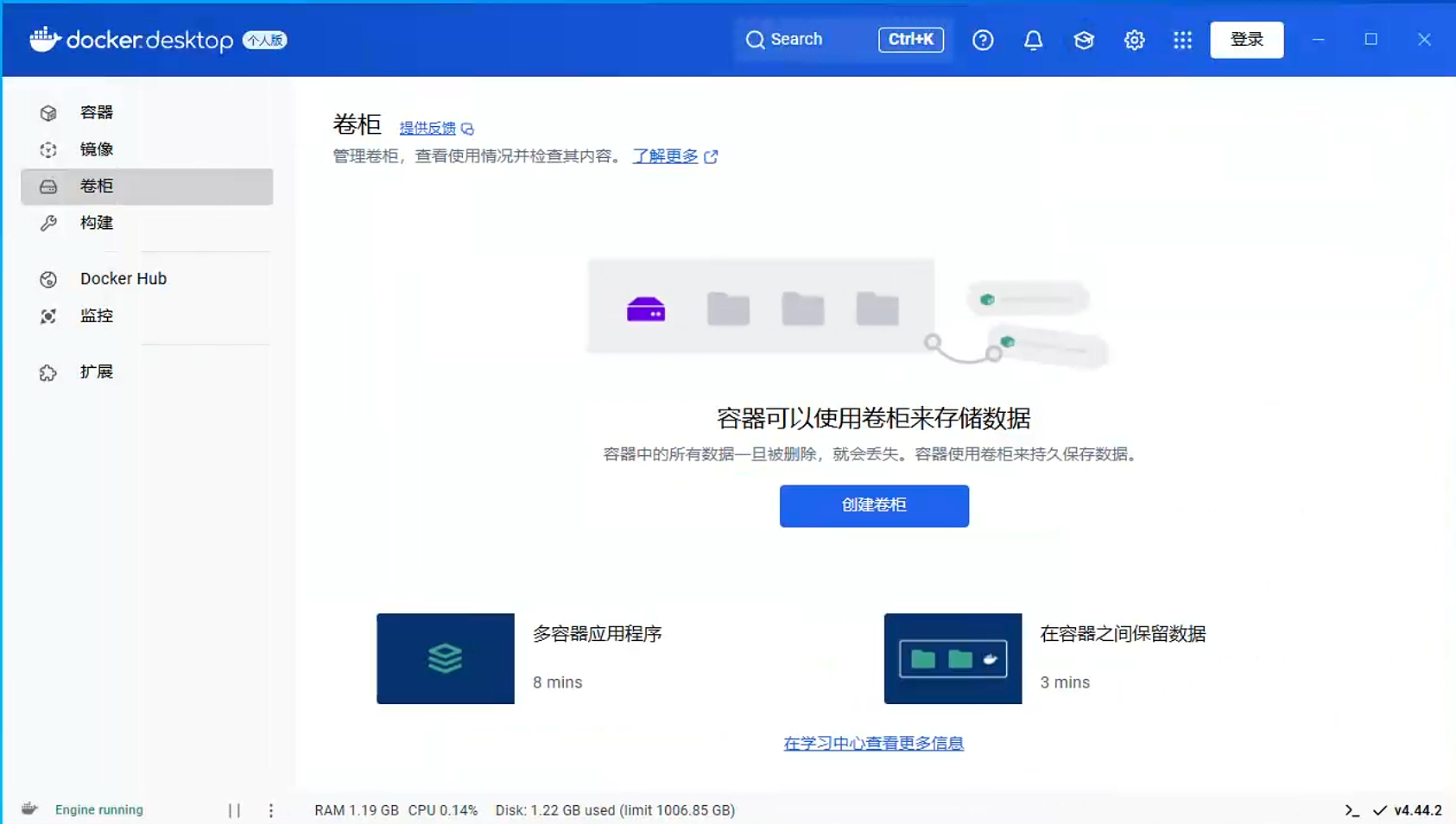The image size is (1456, 824).
Task: Click the 8 mins duration label
Action: tap(558, 682)
